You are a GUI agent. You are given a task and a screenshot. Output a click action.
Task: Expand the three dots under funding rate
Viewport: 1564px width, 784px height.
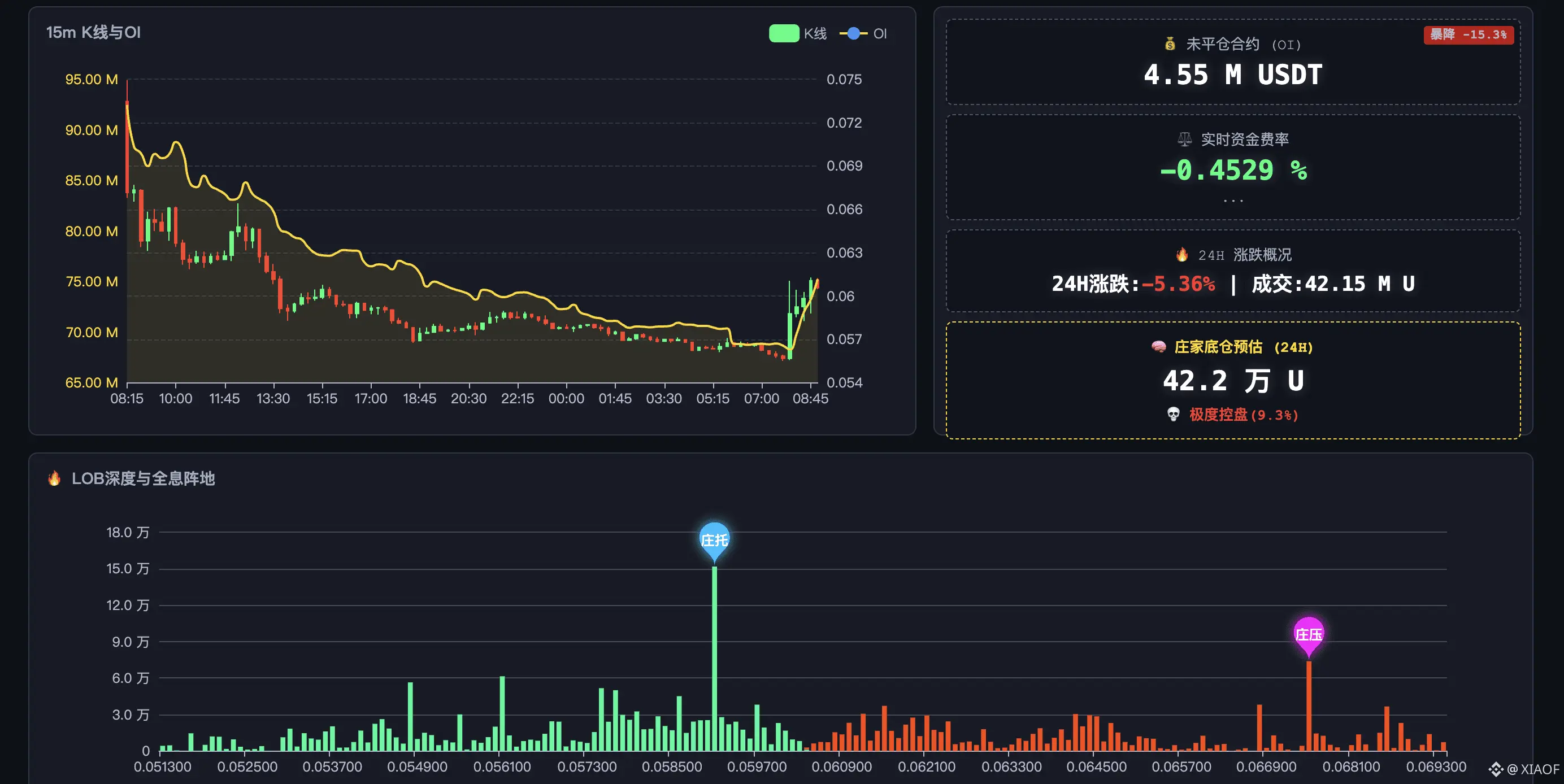1233,201
